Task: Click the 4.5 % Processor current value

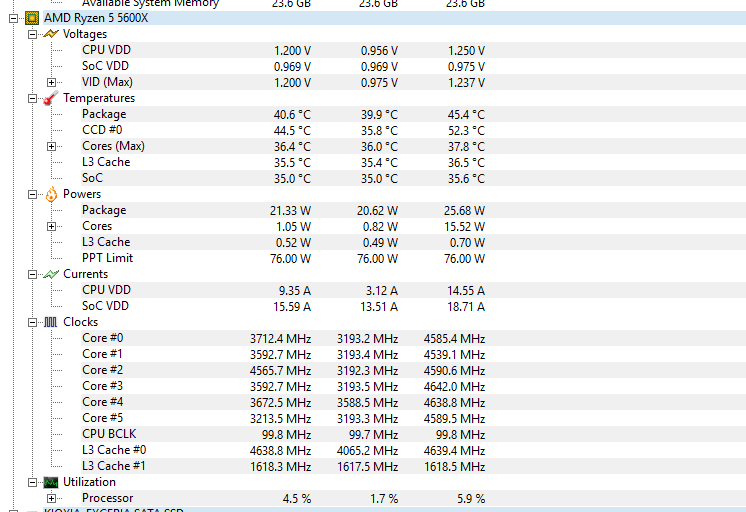Action: click(x=297, y=499)
